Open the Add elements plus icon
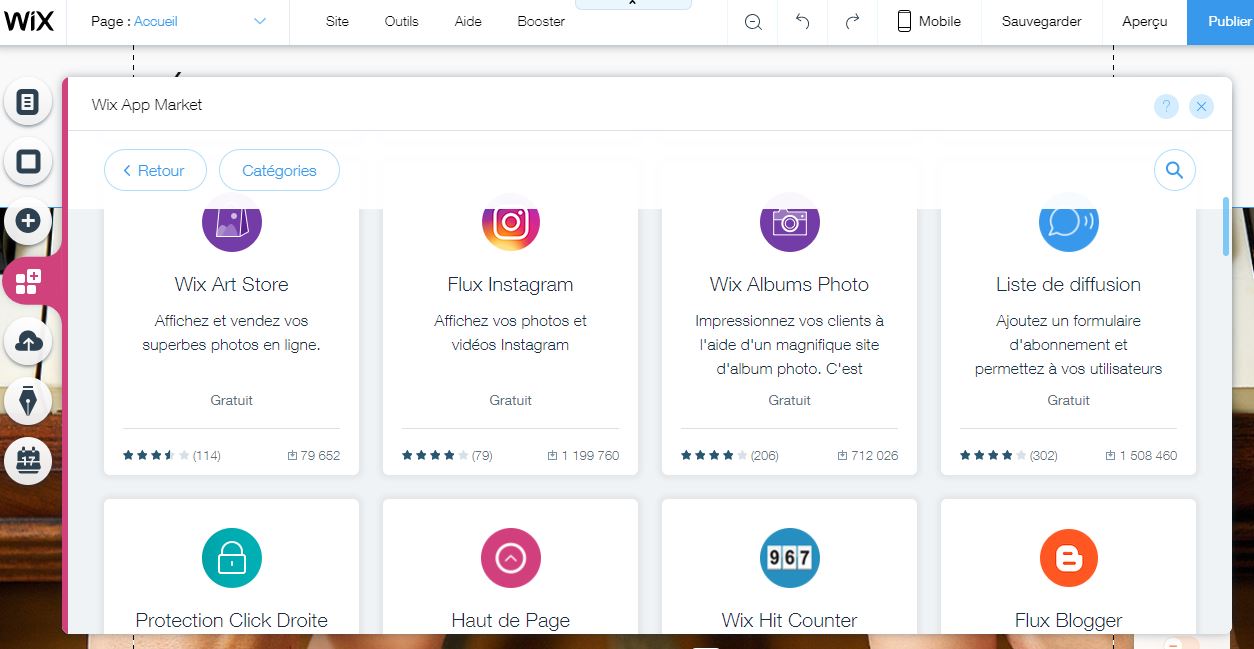The height and width of the screenshot is (649, 1254). [28, 221]
